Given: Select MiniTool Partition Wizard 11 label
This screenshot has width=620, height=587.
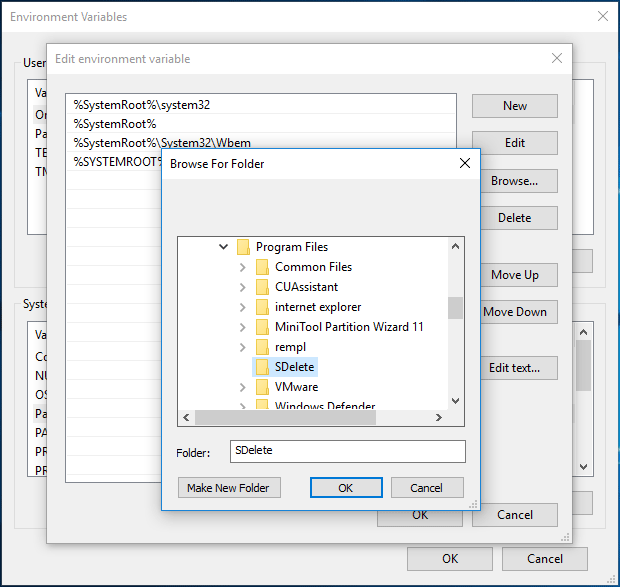Looking at the screenshot, I should point(349,327).
